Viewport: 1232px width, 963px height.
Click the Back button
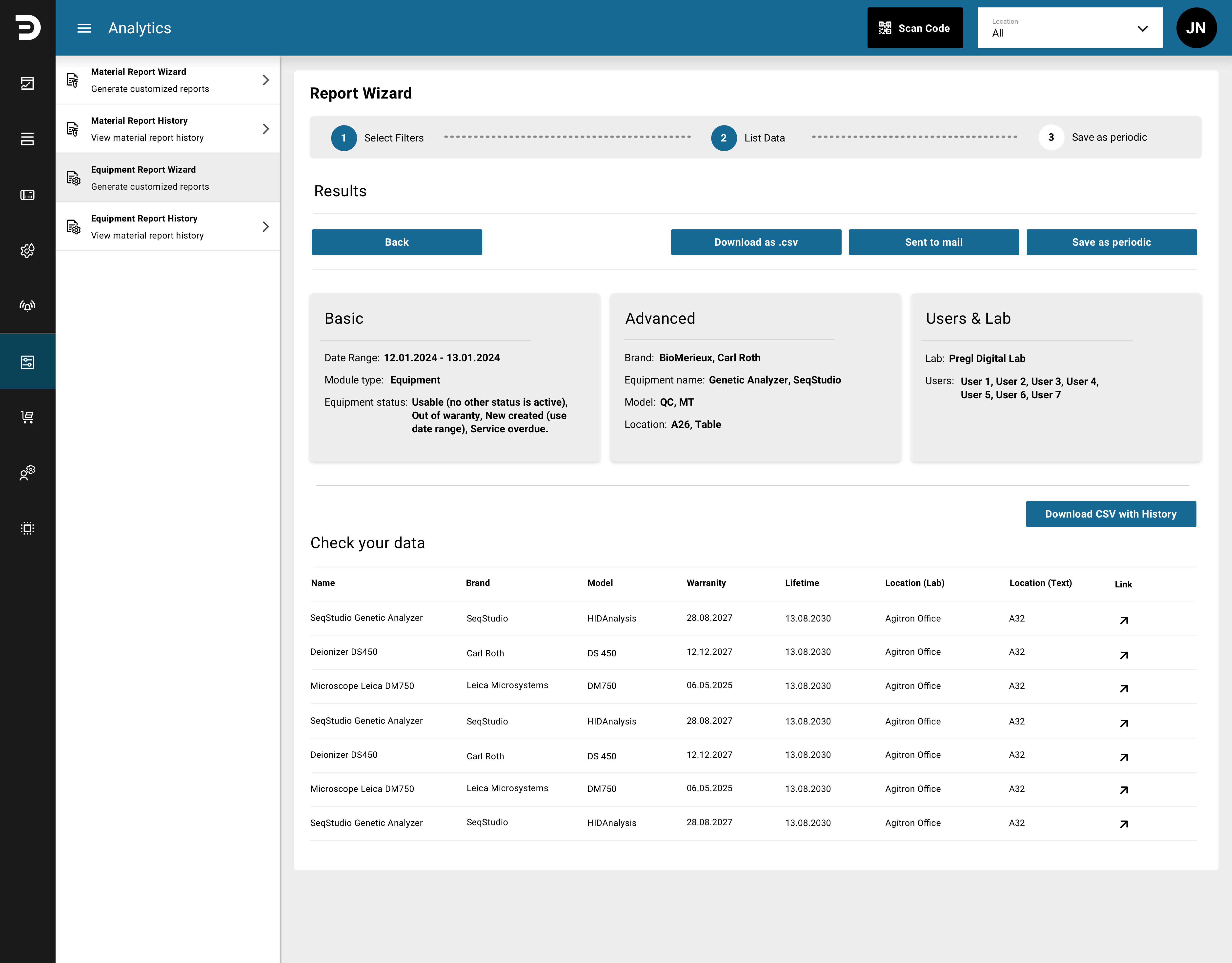pos(397,242)
